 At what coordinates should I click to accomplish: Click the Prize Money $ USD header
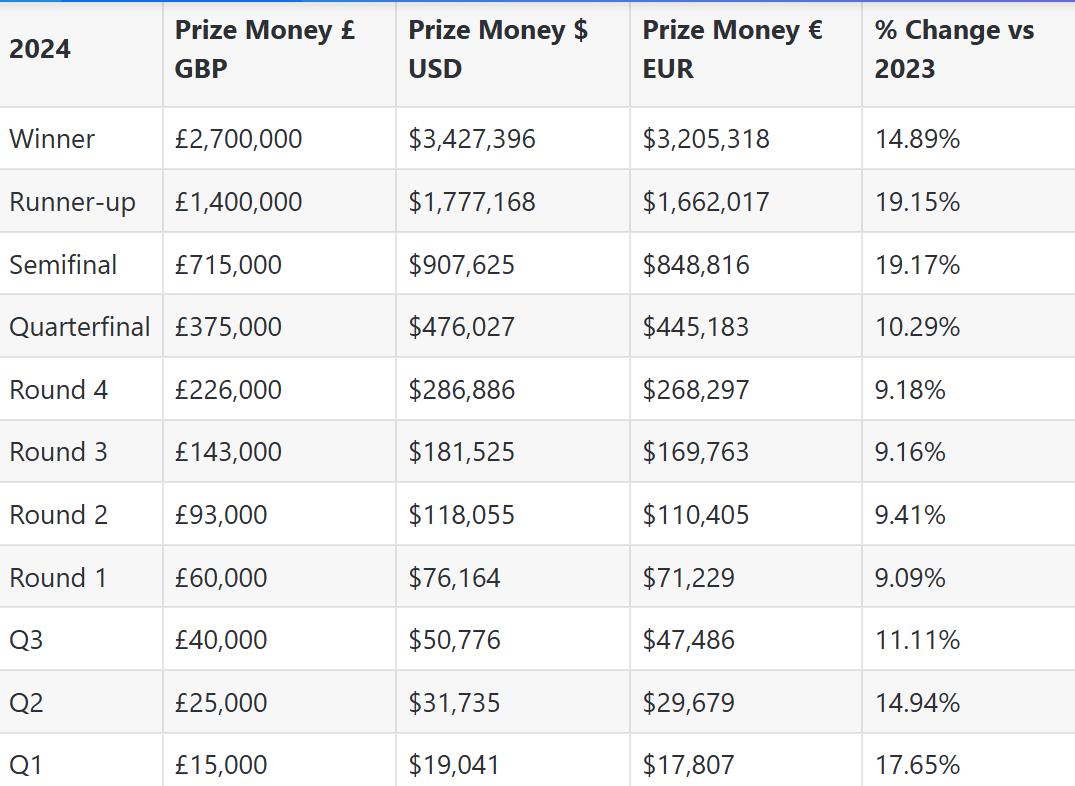(x=498, y=49)
